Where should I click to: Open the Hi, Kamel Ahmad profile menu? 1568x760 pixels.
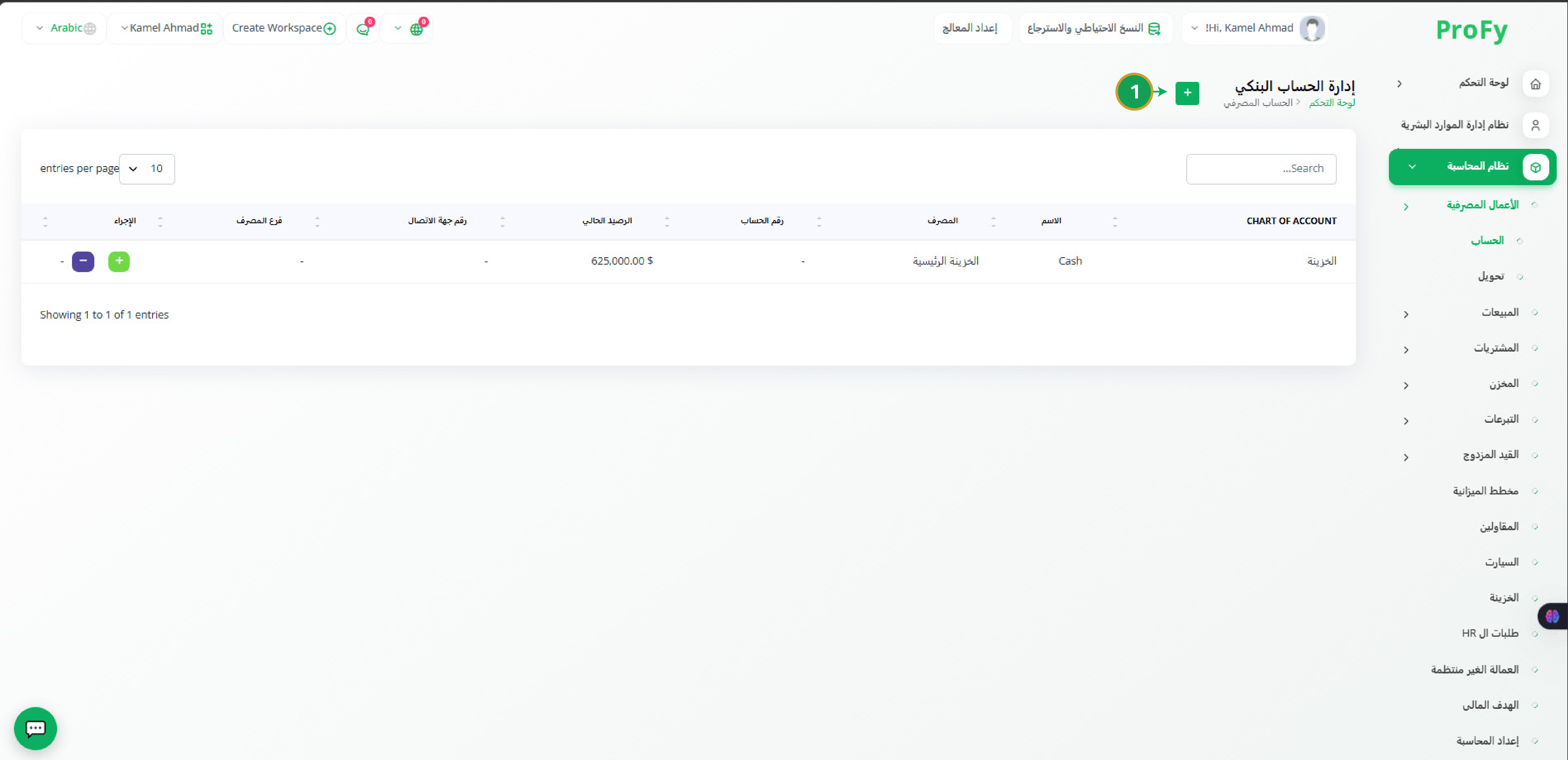click(1254, 28)
